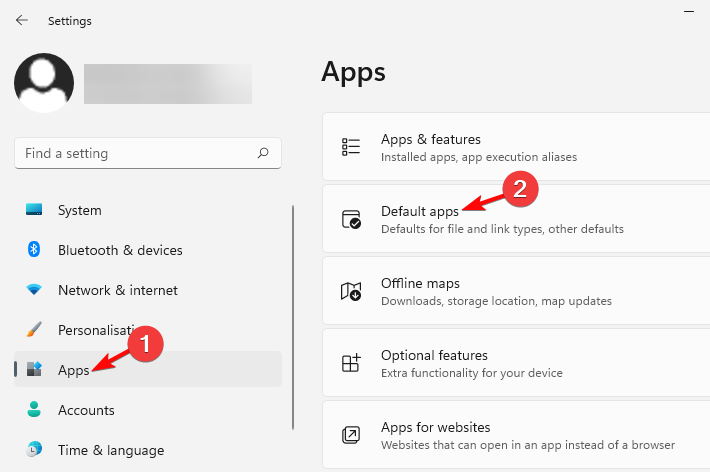
Task: Click the Offline maps icon
Action: pyautogui.click(x=351, y=291)
